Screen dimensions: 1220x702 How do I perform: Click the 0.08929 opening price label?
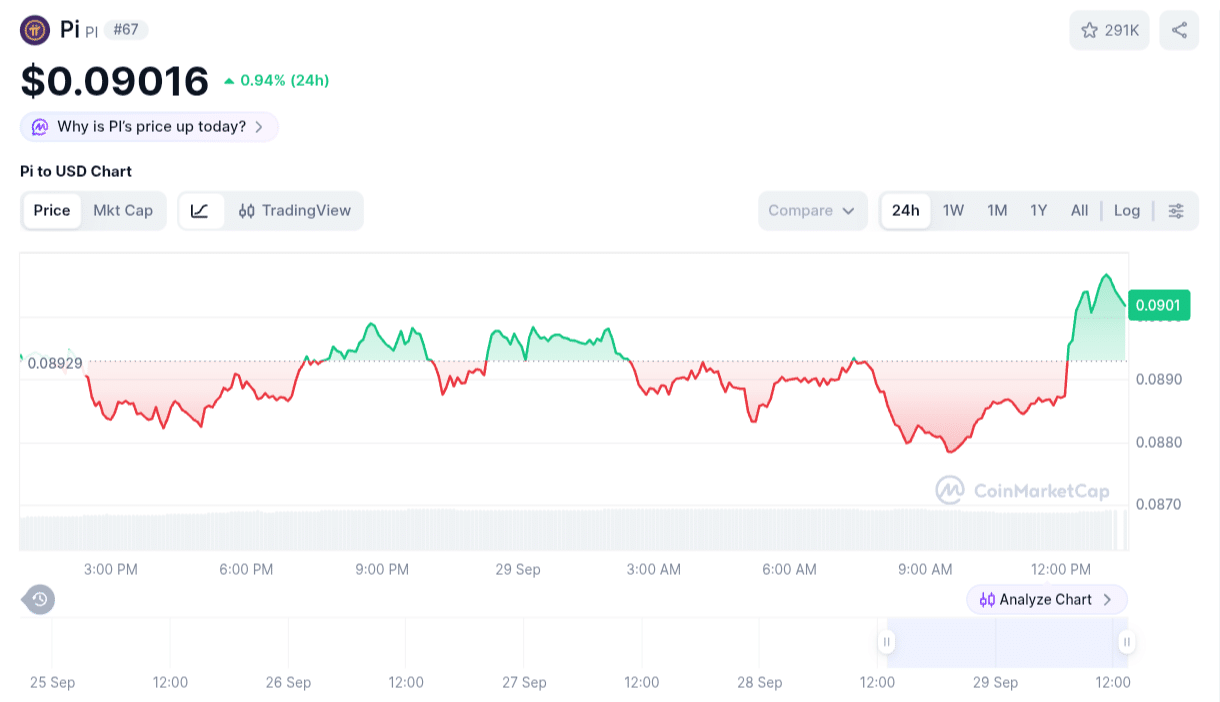coord(55,363)
